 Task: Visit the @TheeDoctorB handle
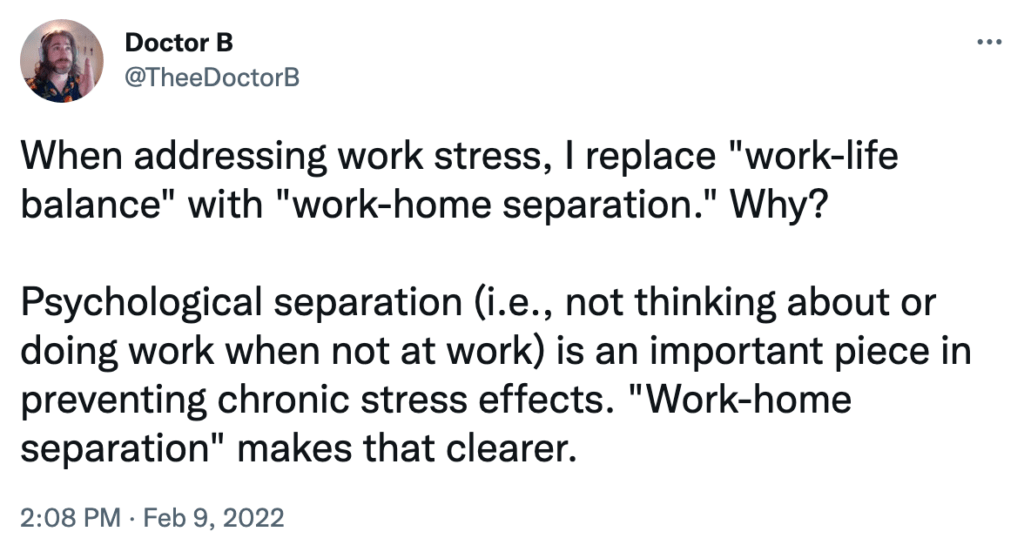click(212, 78)
